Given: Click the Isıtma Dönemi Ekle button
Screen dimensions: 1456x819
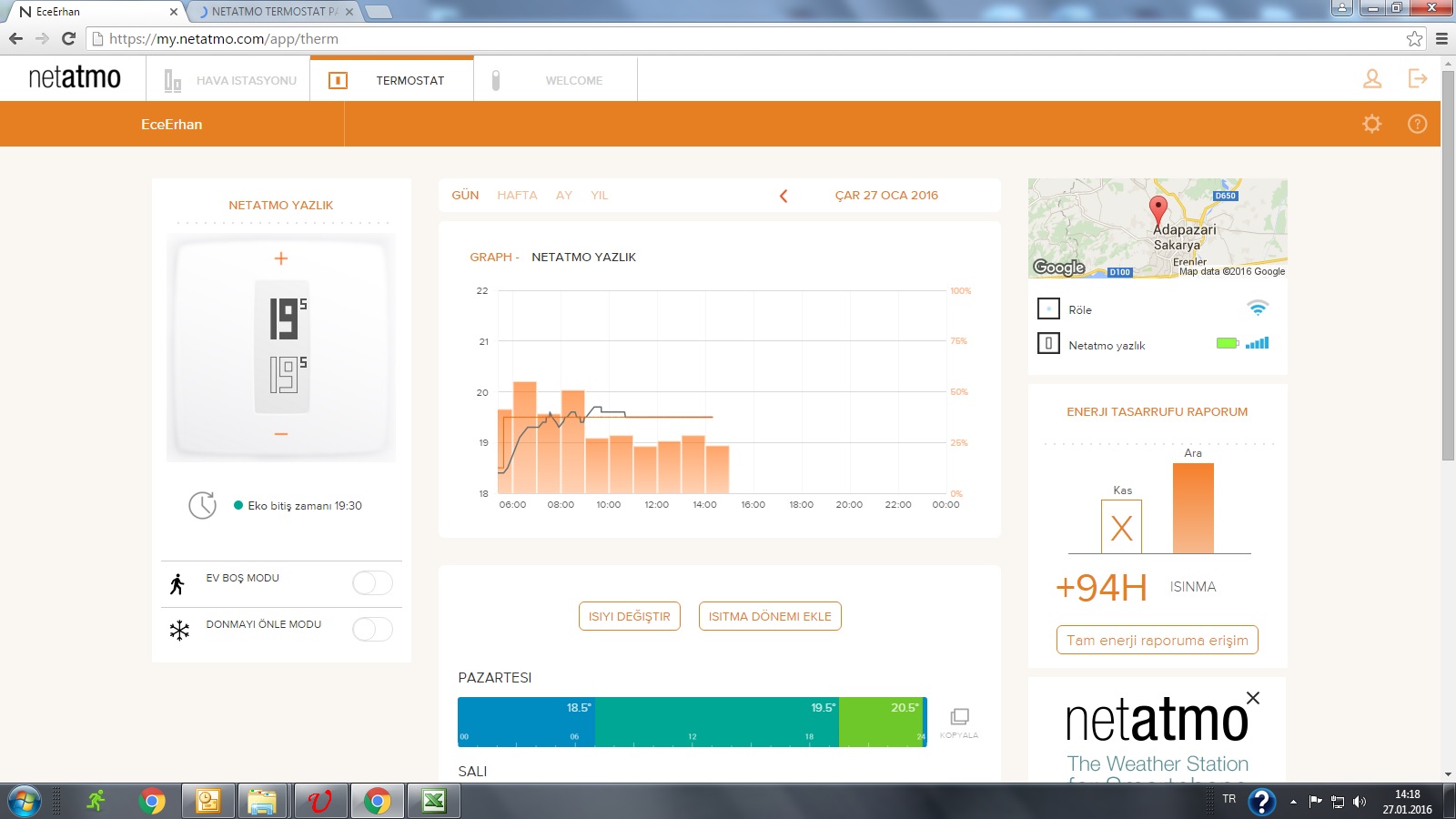Looking at the screenshot, I should coord(770,616).
